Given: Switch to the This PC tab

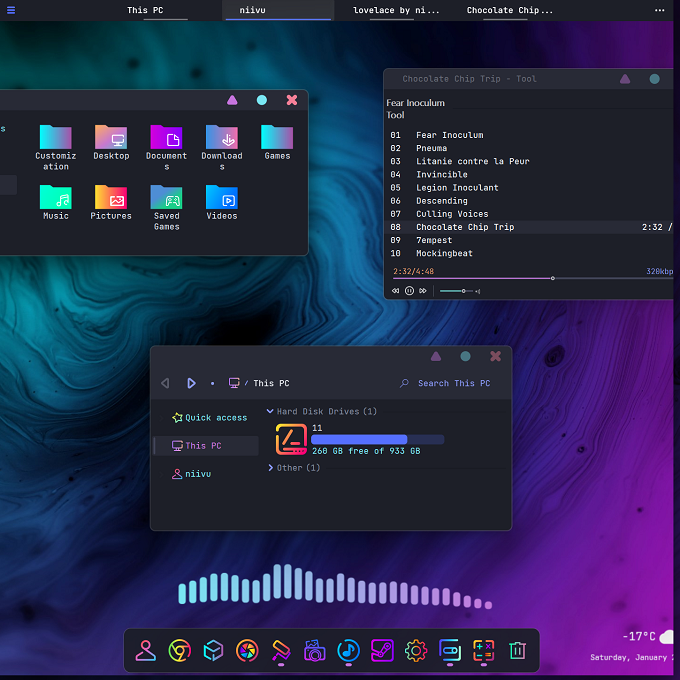Looking at the screenshot, I should (x=145, y=10).
